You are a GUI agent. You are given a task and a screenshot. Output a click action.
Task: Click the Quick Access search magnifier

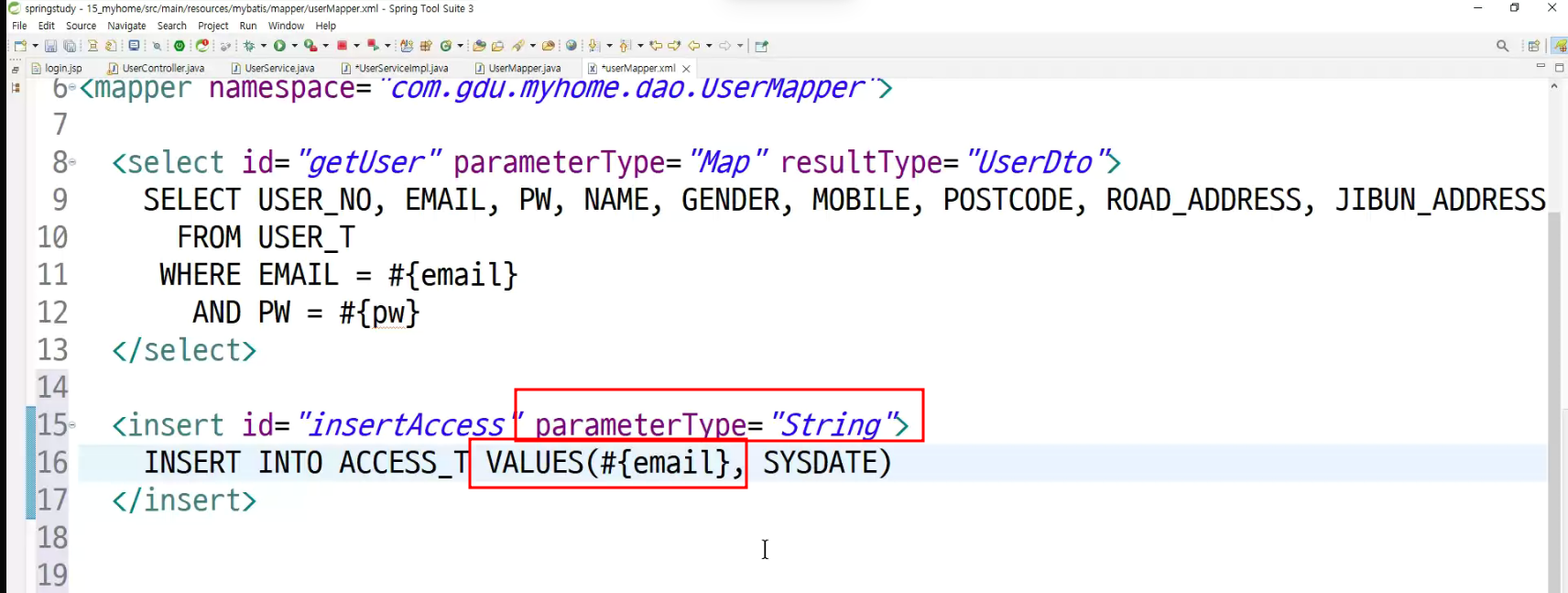[x=1502, y=46]
